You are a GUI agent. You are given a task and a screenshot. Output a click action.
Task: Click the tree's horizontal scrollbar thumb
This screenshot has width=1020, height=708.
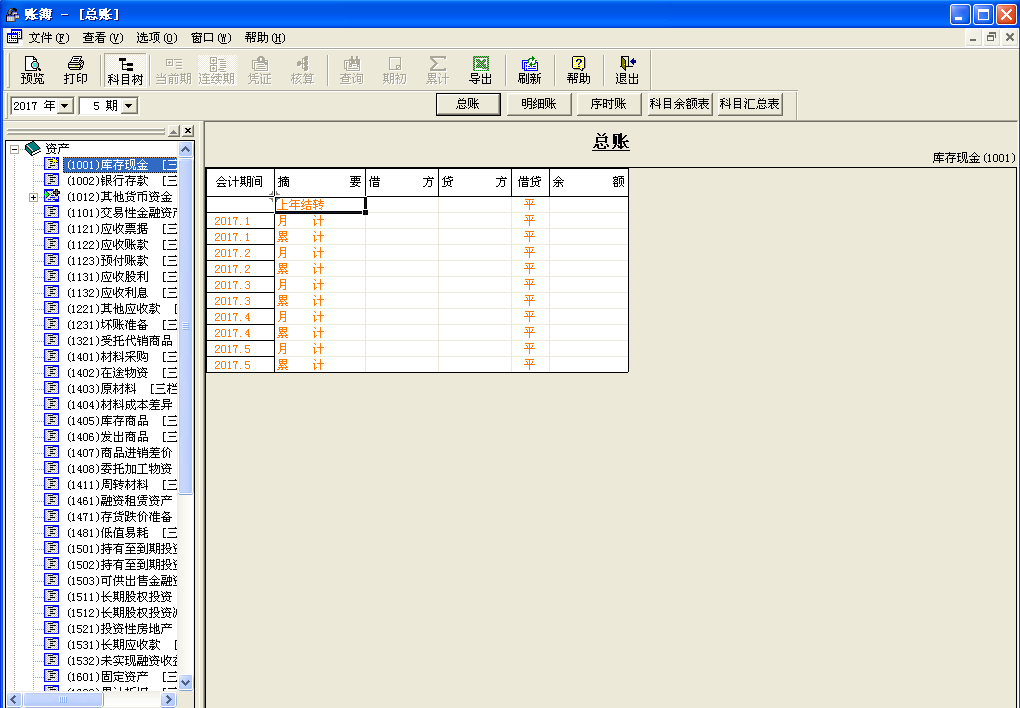pyautogui.click(x=63, y=700)
